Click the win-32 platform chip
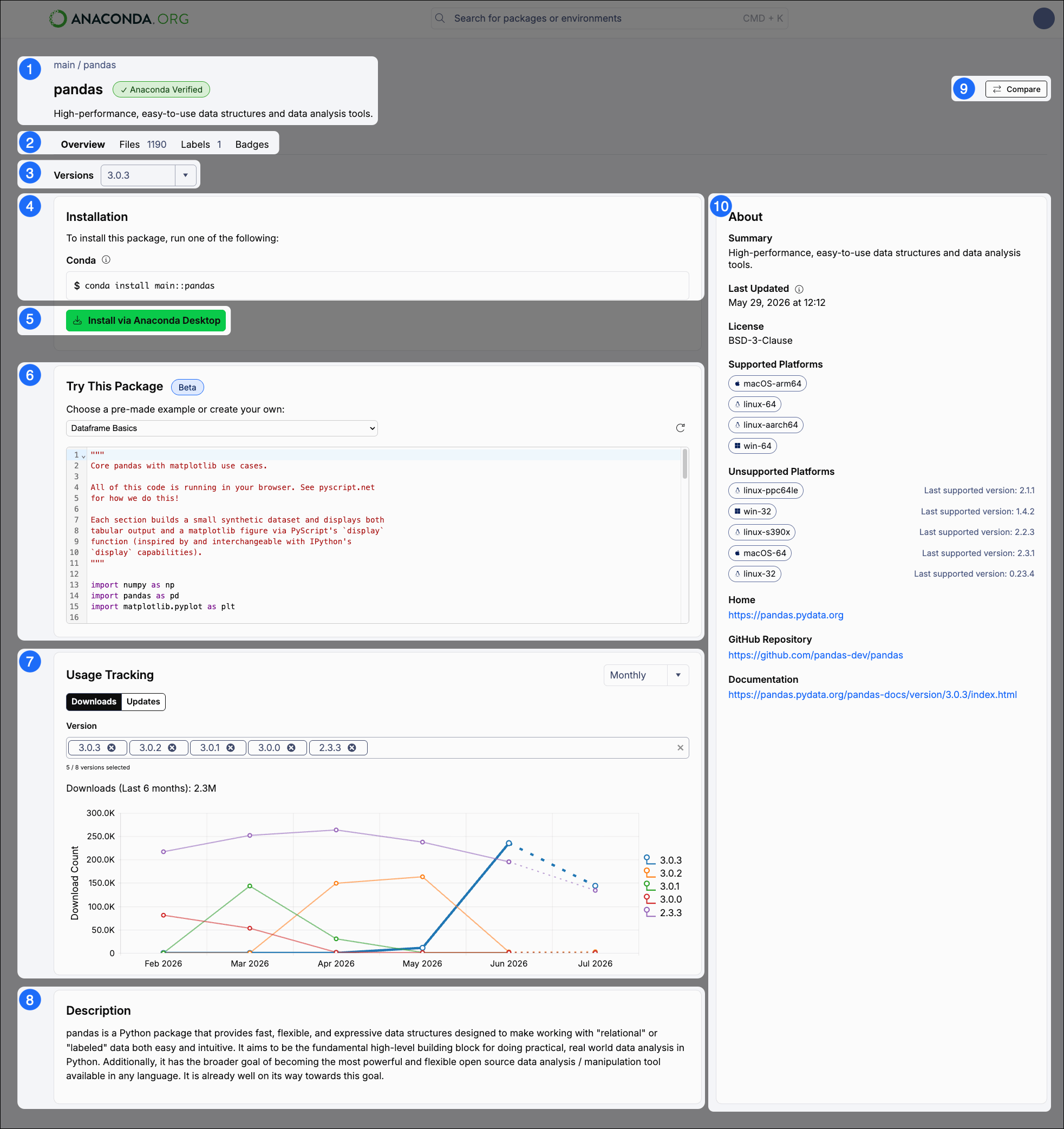Viewport: 1064px width, 1129px height. tap(752, 512)
